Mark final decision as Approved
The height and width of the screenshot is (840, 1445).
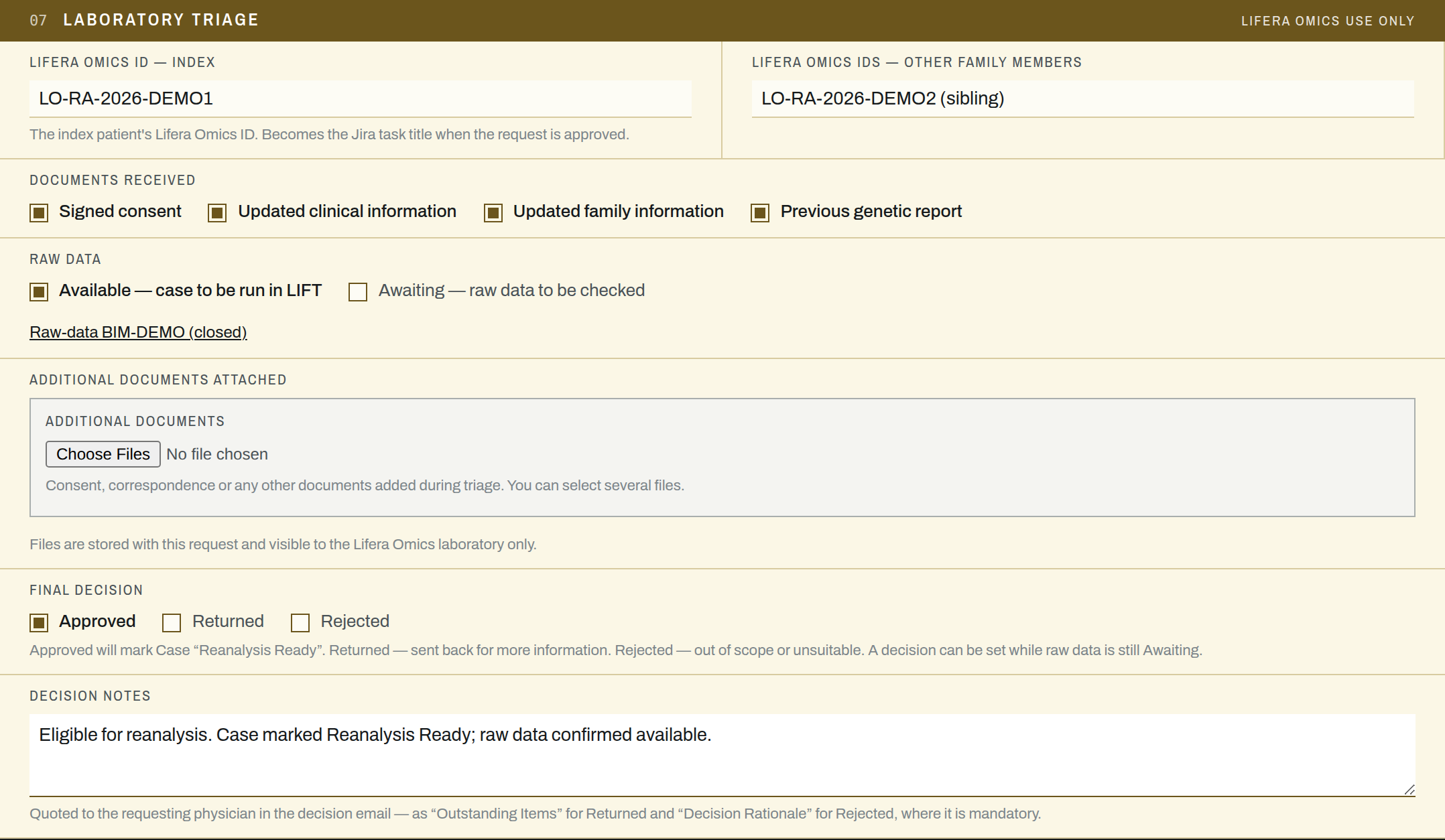[39, 623]
